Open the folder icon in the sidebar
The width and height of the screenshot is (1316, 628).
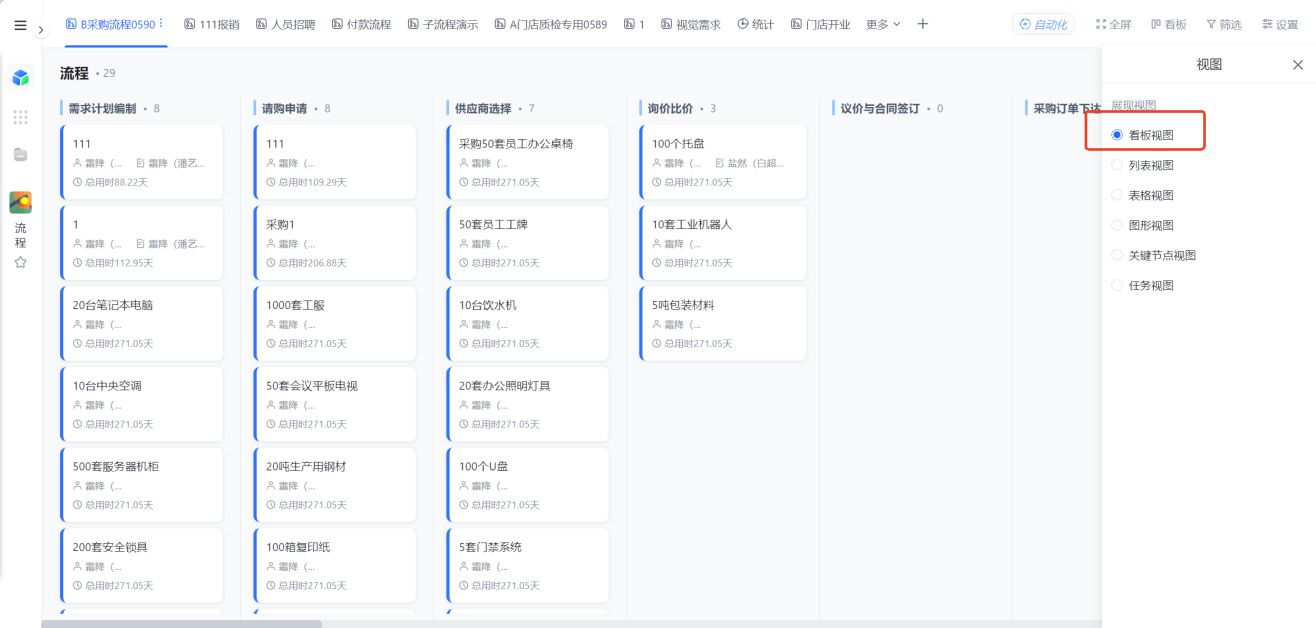pyautogui.click(x=20, y=154)
